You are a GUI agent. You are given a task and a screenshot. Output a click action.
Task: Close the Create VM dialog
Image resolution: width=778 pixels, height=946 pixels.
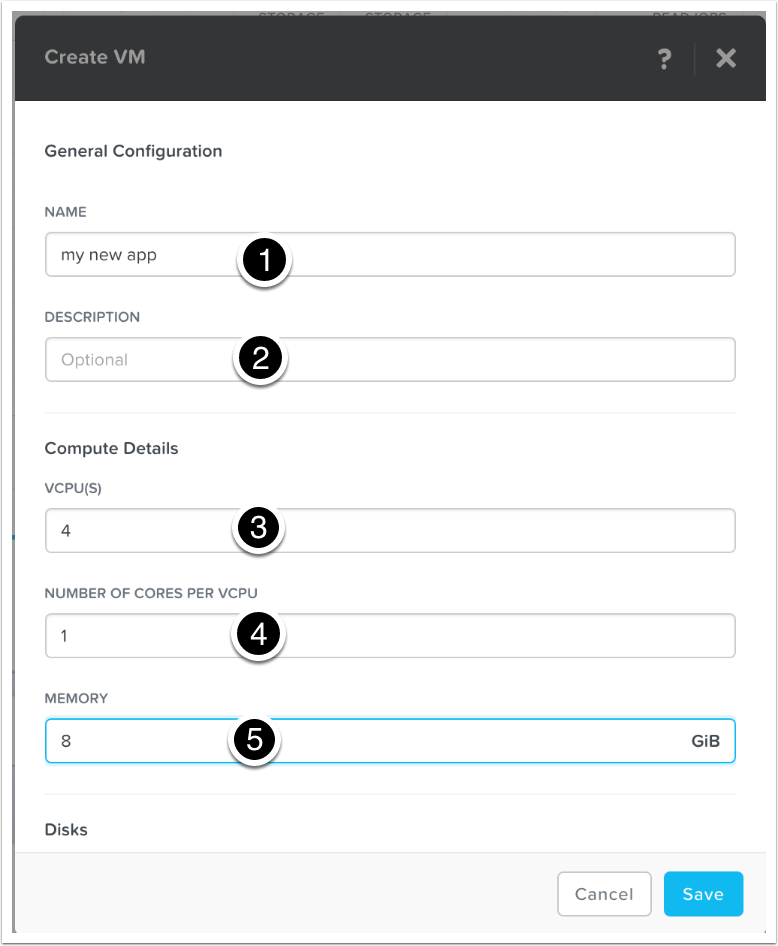(726, 59)
